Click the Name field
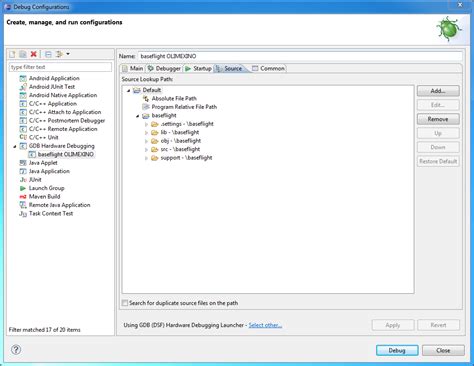 [x=300, y=56]
